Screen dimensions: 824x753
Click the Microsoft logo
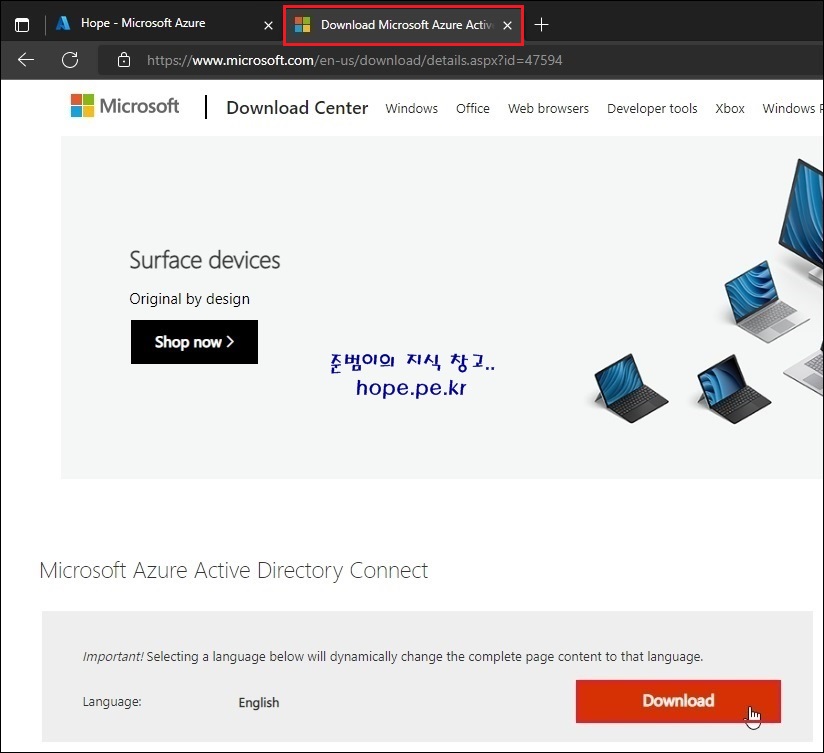pos(125,106)
